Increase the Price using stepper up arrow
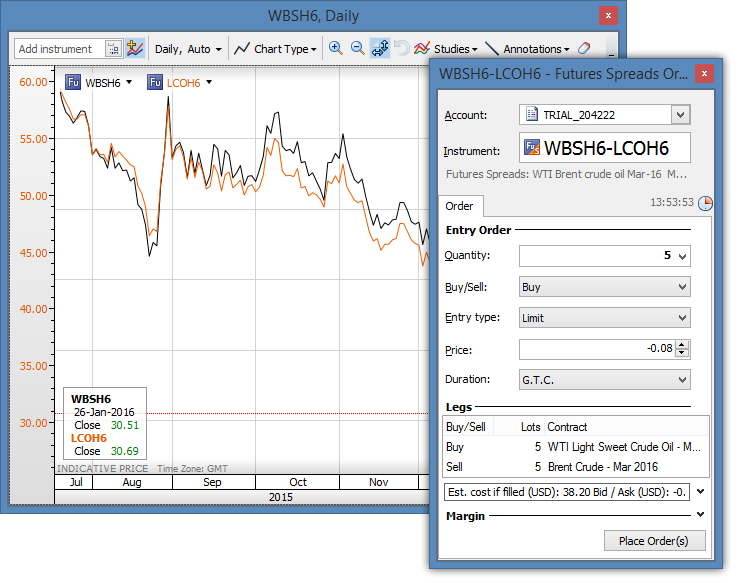Viewport: 738px width, 583px height. (x=682, y=345)
